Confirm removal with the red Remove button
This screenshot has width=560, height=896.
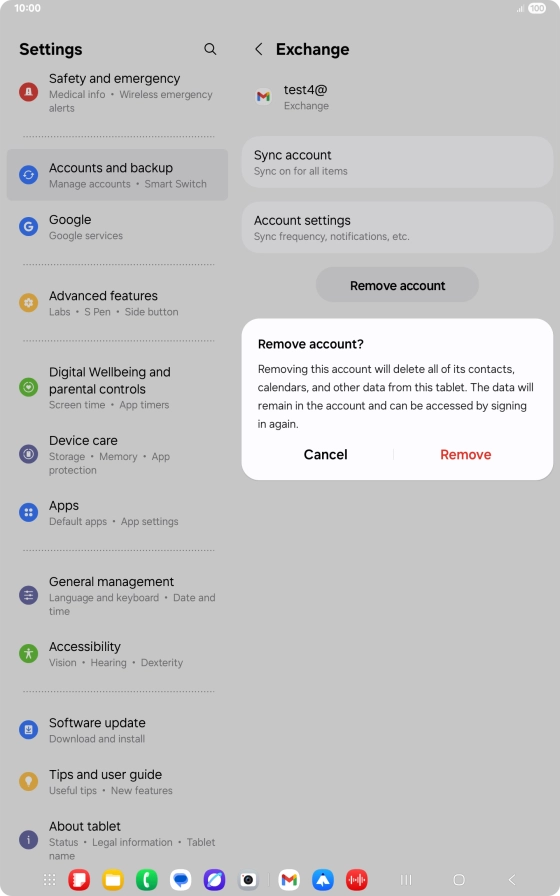pos(466,454)
